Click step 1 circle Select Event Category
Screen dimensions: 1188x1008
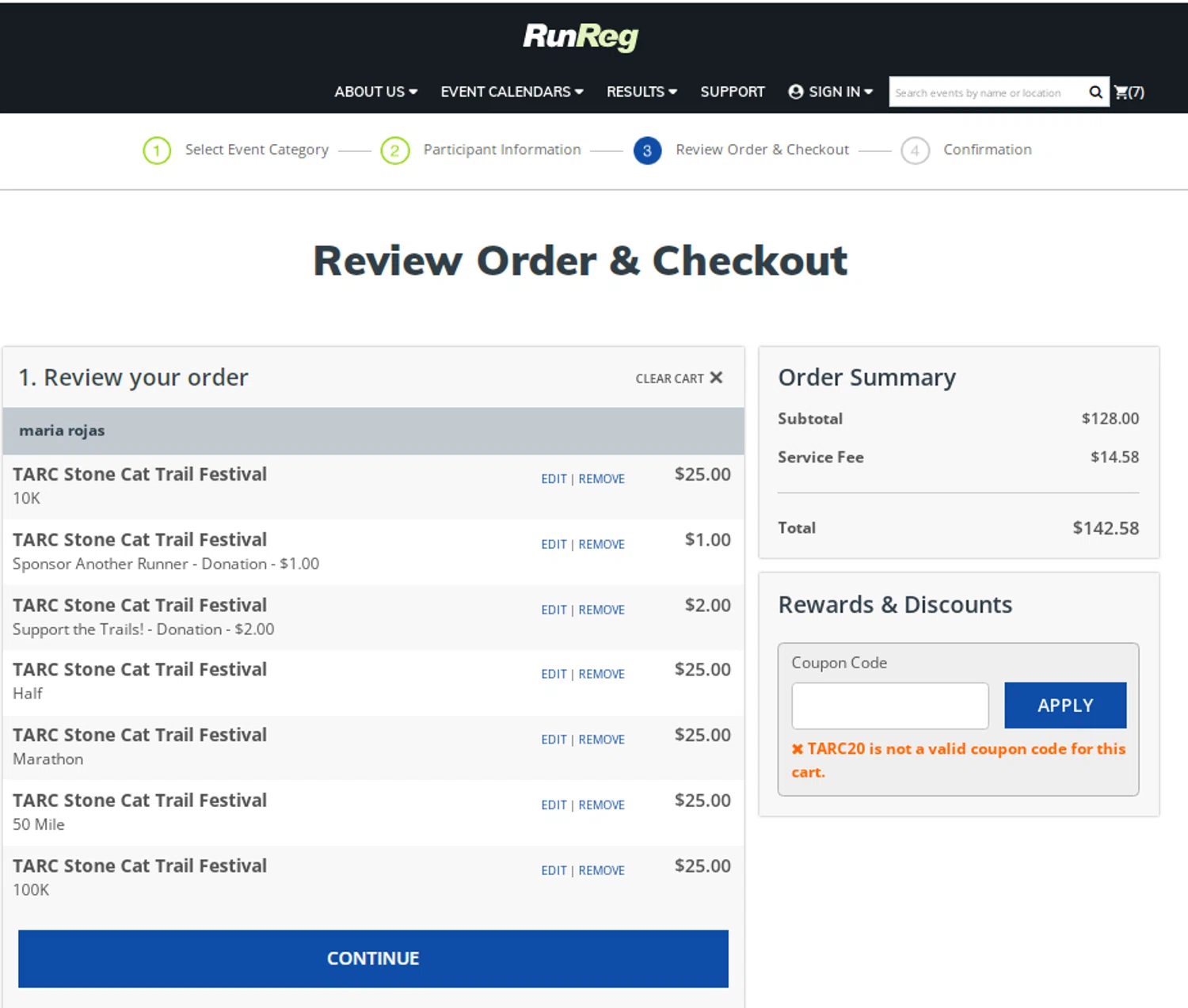point(157,150)
